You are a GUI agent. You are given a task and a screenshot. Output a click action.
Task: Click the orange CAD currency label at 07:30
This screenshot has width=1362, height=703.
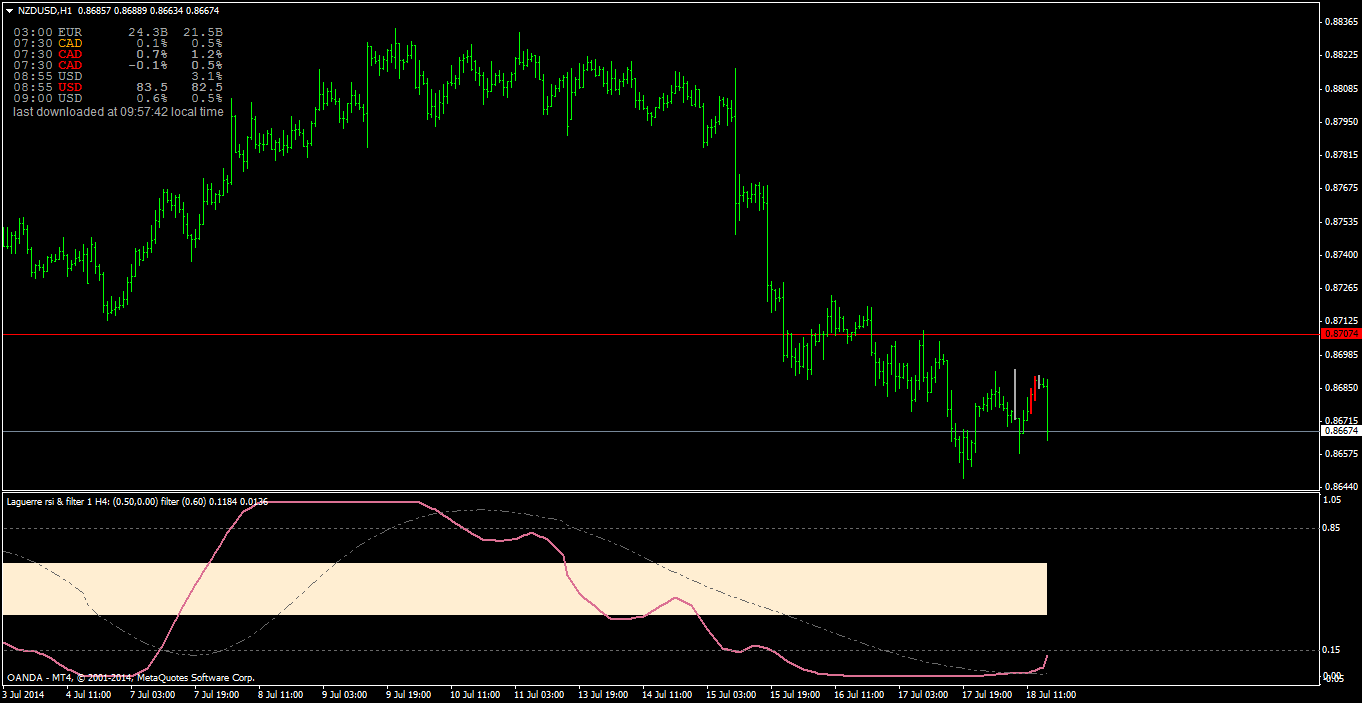coord(70,43)
